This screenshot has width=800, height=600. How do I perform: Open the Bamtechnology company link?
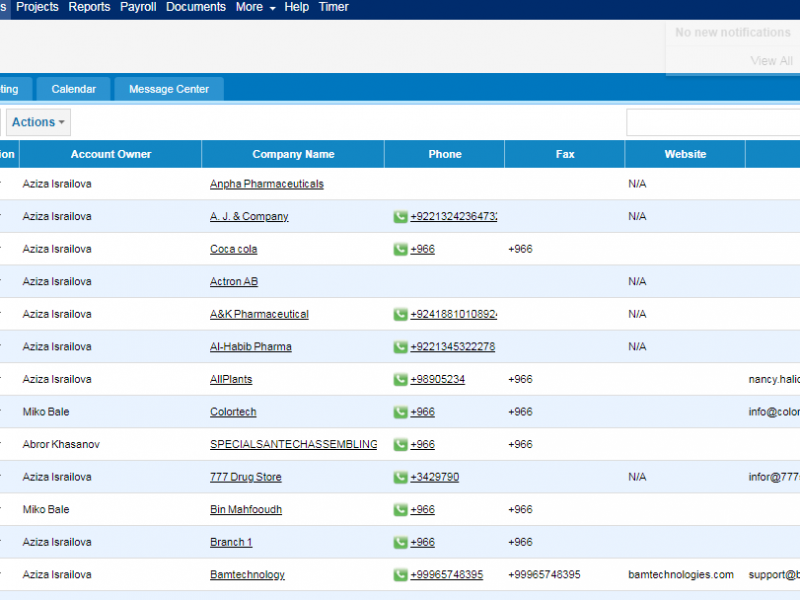[247, 575]
